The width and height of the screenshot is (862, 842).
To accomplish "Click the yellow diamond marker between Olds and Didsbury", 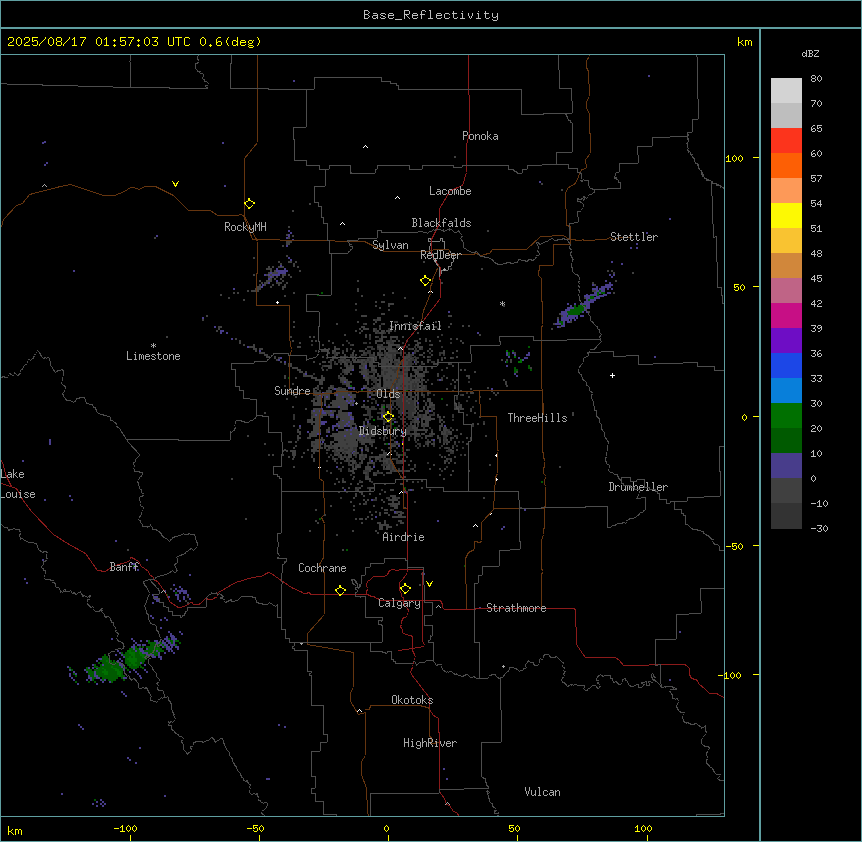I will [389, 417].
